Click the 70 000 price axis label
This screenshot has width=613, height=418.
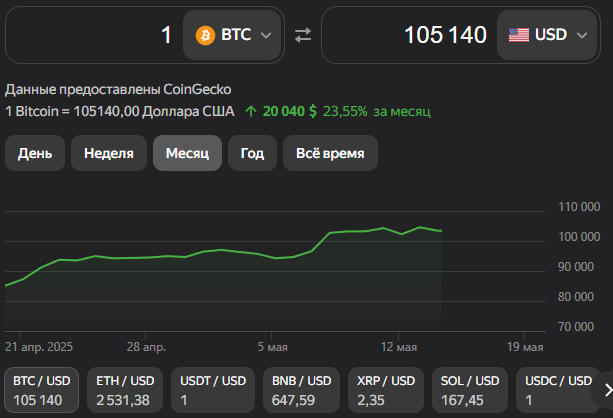[x=575, y=327]
